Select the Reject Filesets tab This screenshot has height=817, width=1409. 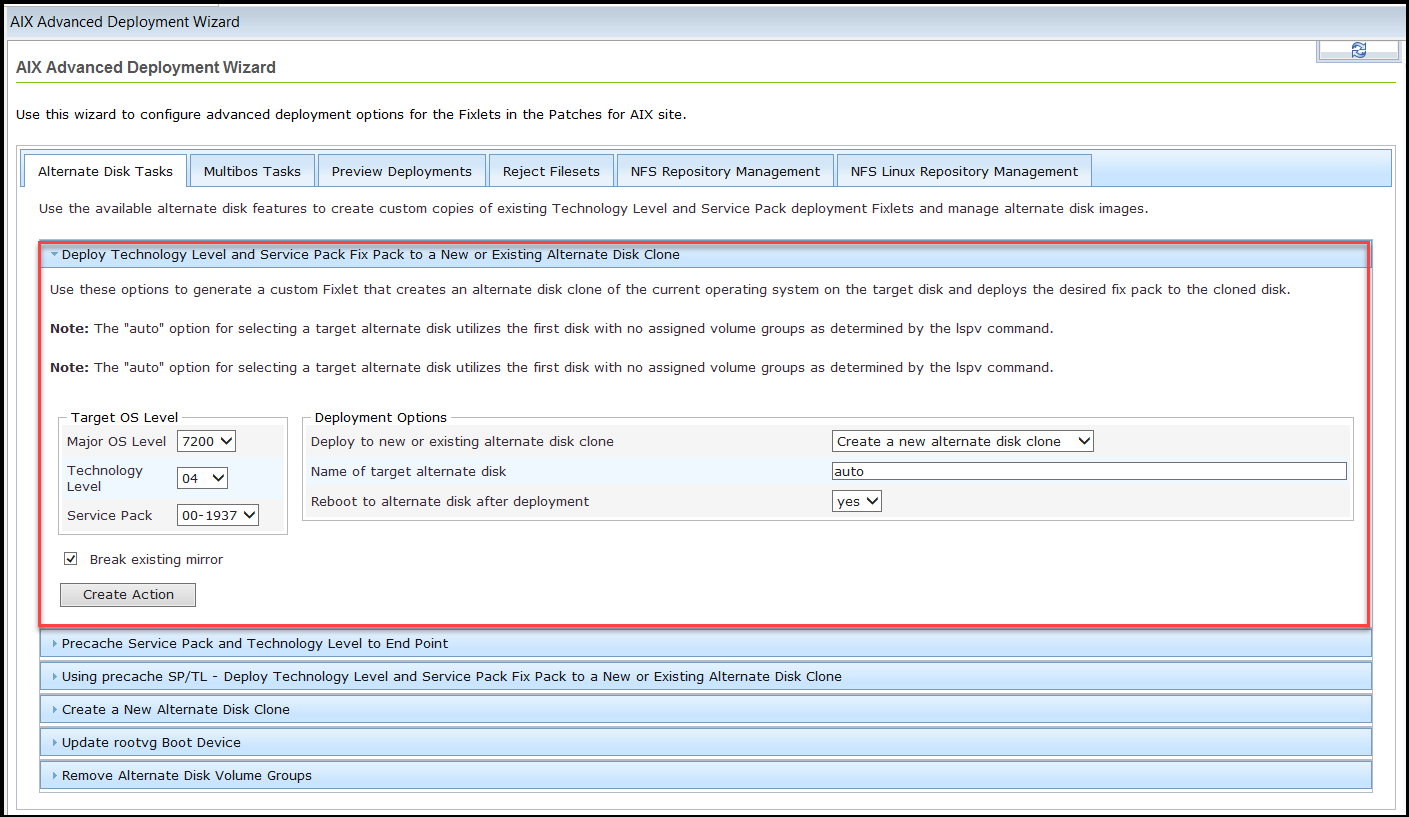pos(551,171)
